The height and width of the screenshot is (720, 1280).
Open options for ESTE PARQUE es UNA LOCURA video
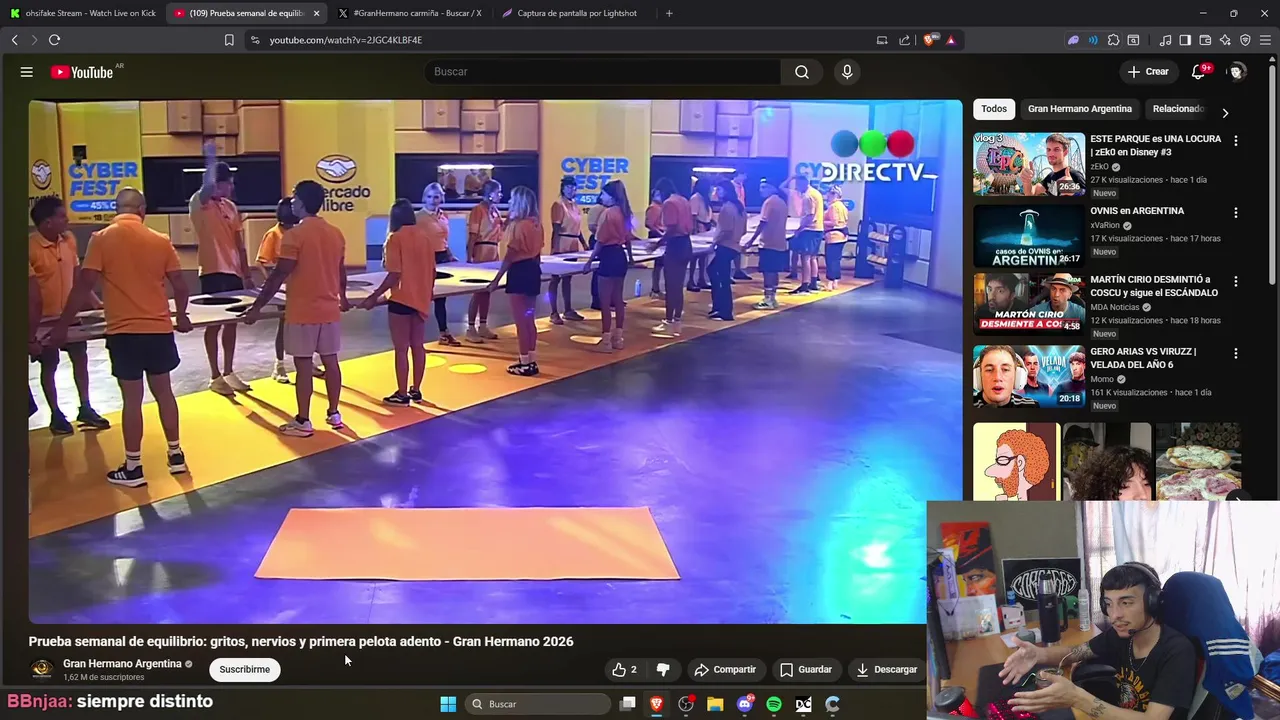(1236, 141)
